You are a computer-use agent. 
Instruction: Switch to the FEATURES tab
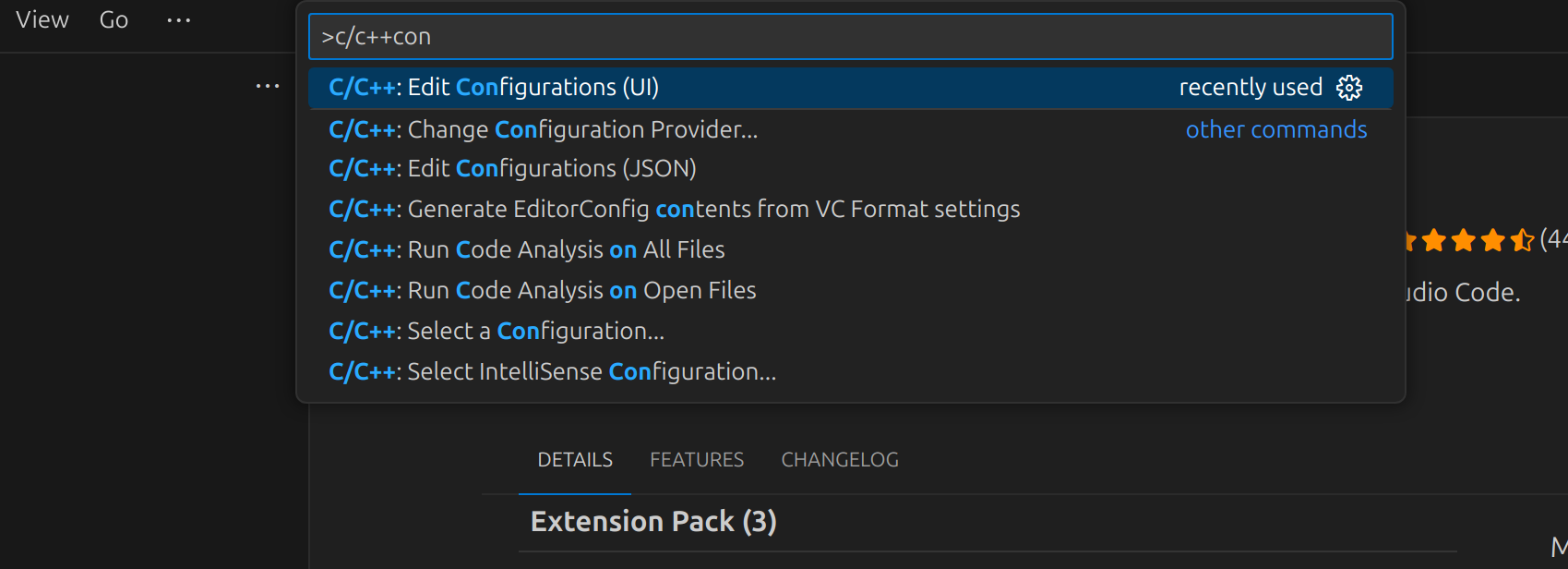point(697,459)
